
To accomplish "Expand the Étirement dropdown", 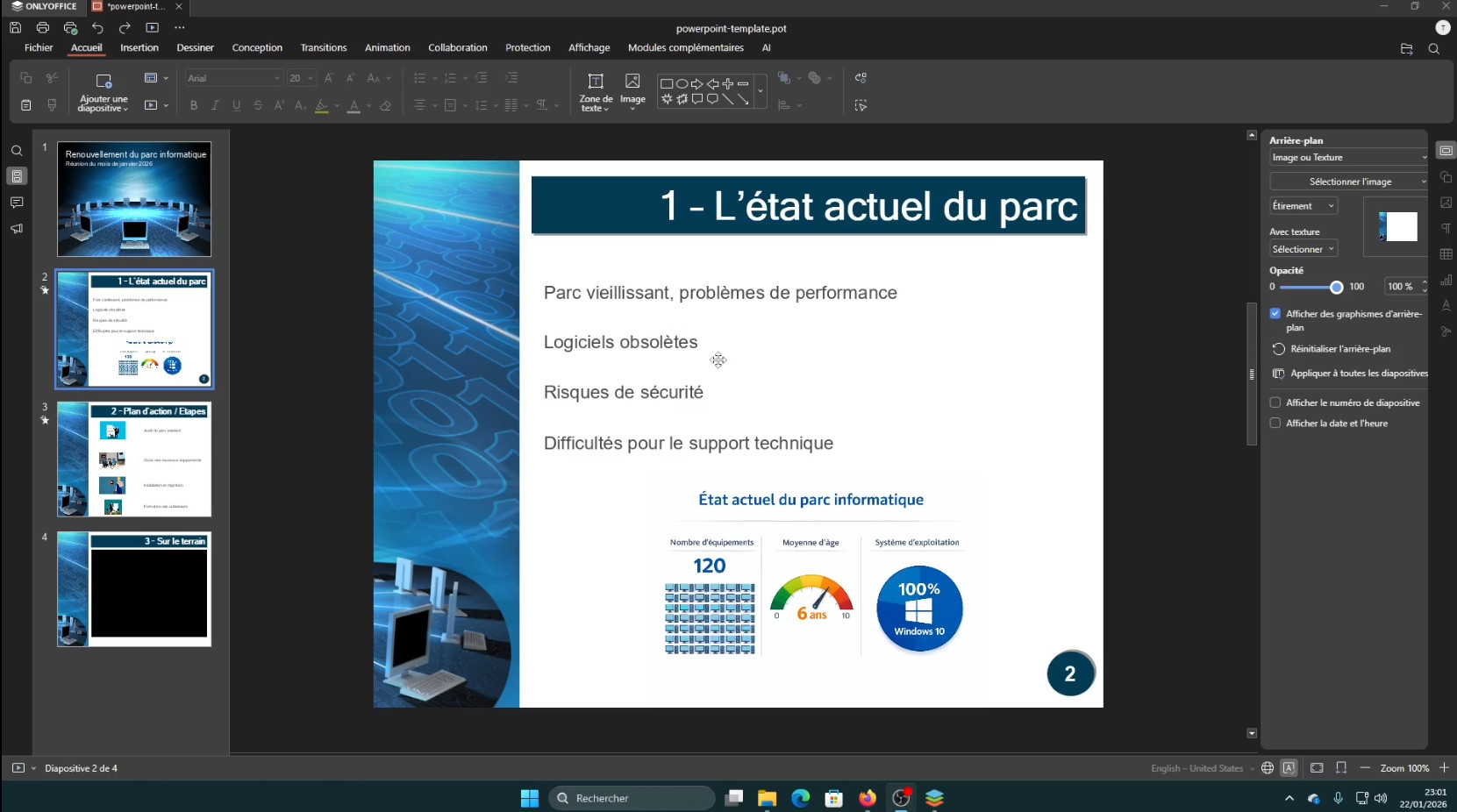I will point(1303,206).
